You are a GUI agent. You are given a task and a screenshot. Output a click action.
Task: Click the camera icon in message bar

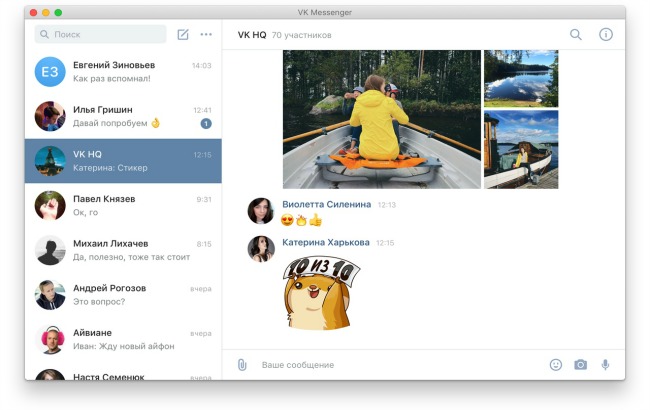[x=580, y=365]
